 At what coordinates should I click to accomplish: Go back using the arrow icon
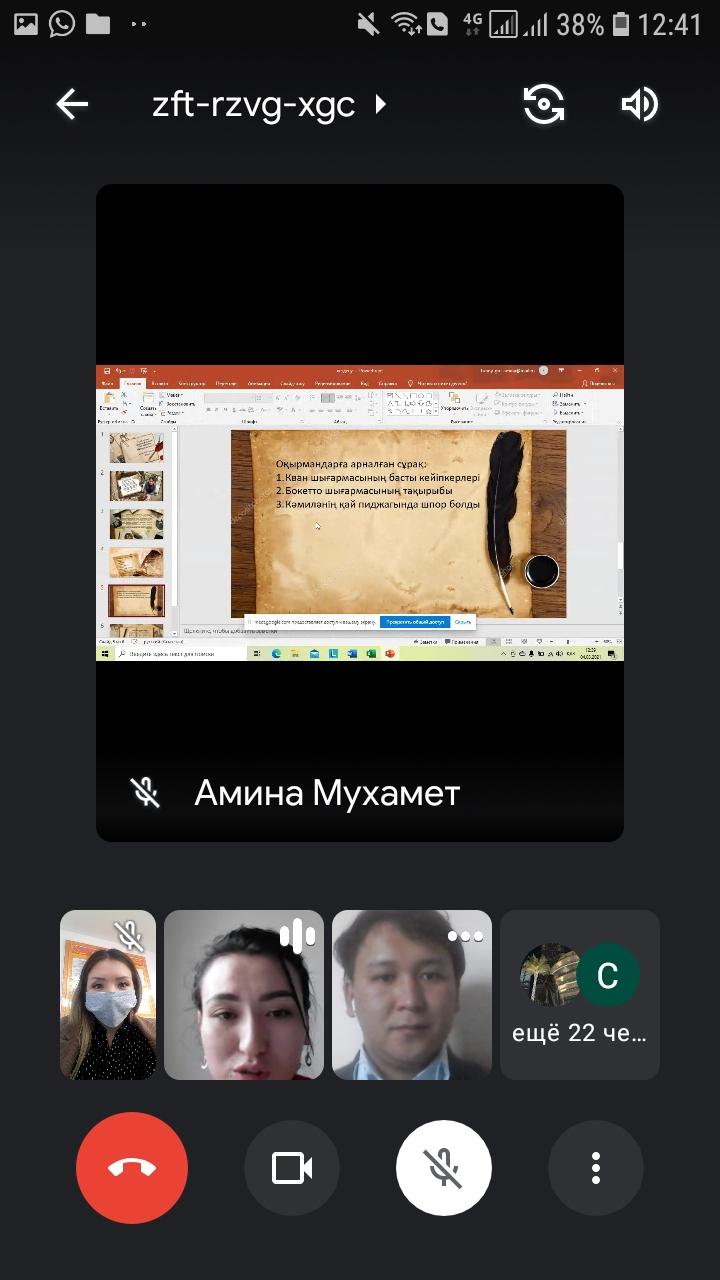point(72,104)
